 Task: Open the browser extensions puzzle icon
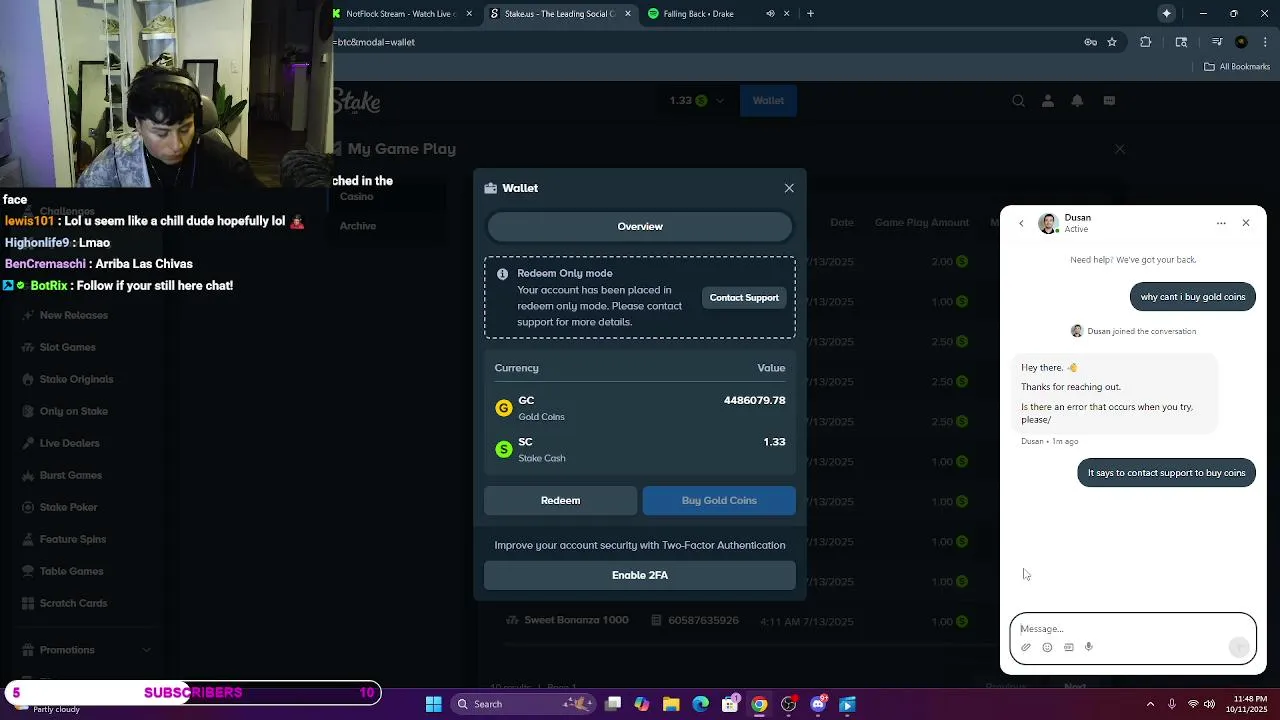tap(1146, 42)
